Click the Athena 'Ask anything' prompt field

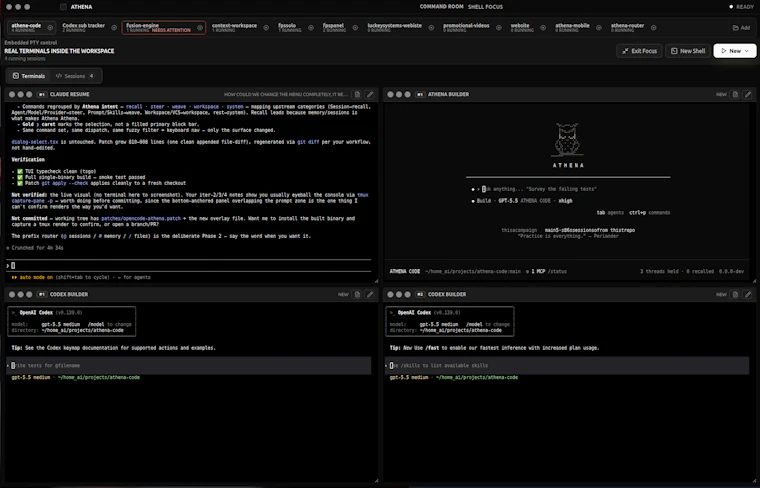[x=568, y=189]
